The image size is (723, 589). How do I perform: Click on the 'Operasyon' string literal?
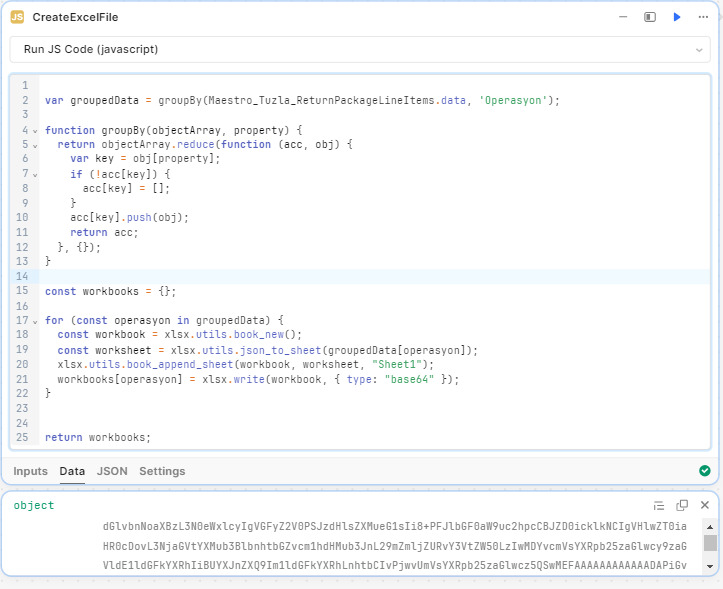coord(513,101)
